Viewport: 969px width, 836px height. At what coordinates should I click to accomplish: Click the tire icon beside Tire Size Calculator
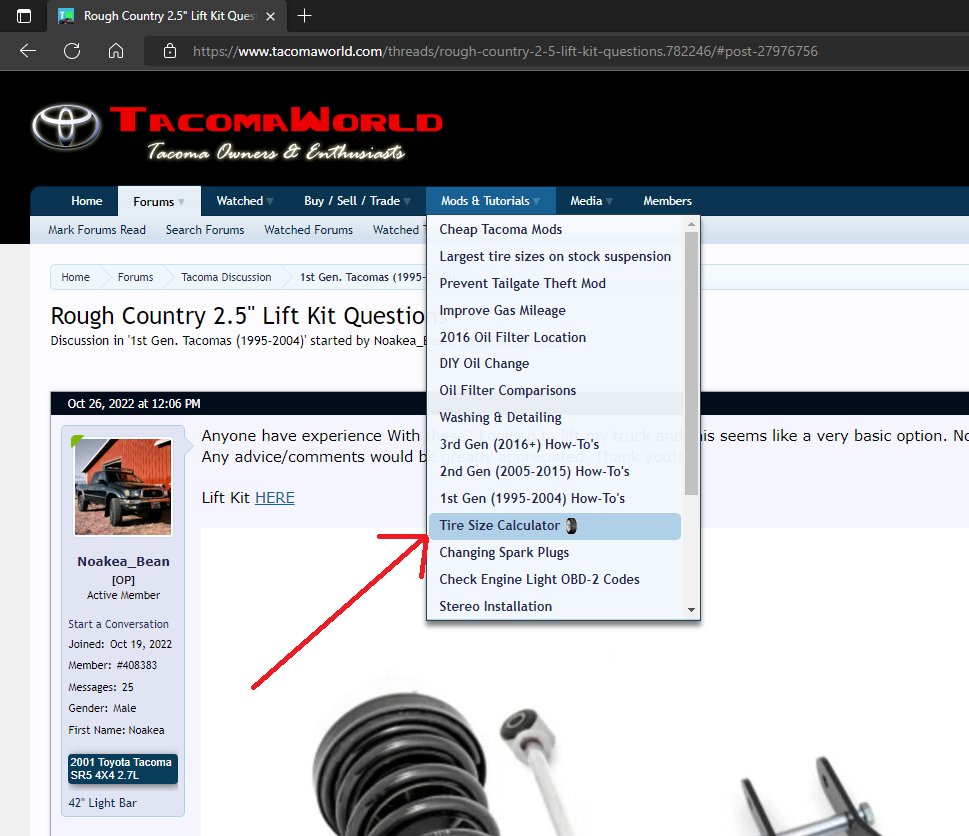(x=572, y=526)
